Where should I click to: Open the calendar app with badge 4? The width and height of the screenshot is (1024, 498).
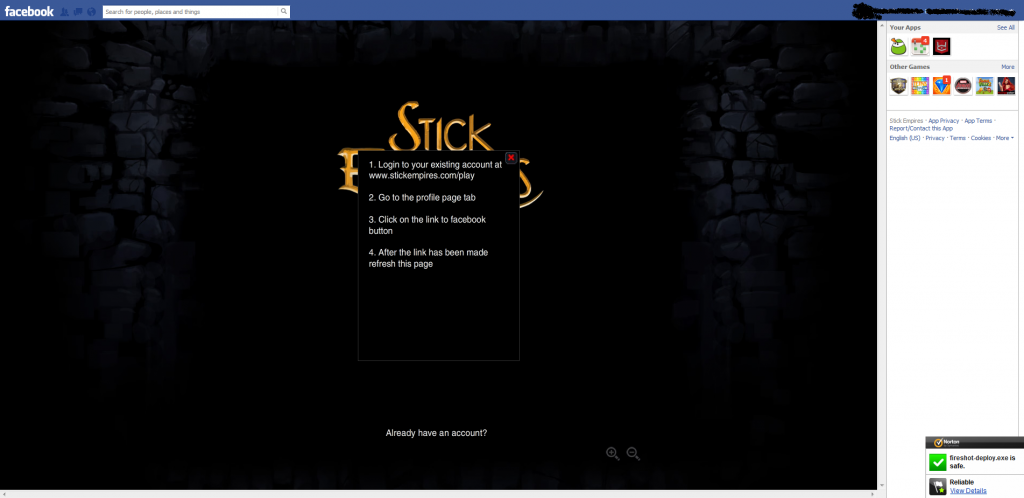(920, 46)
